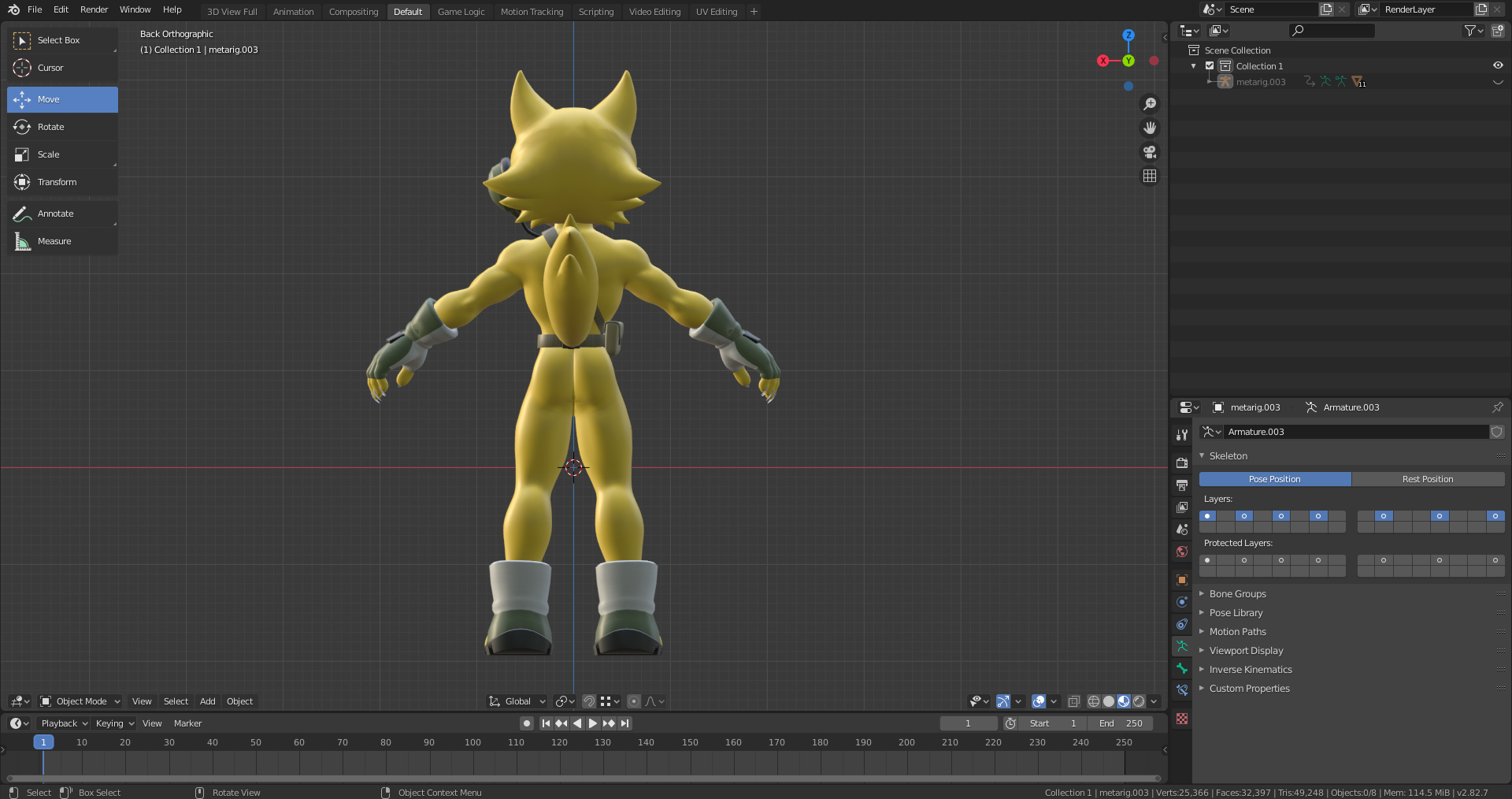
Task: Open the Texture properties tab
Action: click(x=1181, y=719)
